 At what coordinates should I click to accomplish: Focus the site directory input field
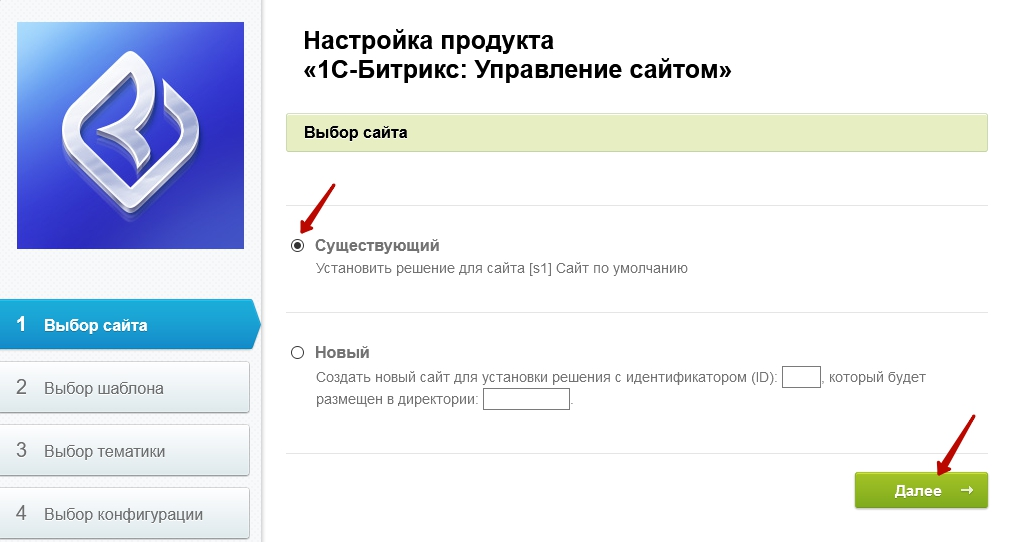click(x=526, y=399)
